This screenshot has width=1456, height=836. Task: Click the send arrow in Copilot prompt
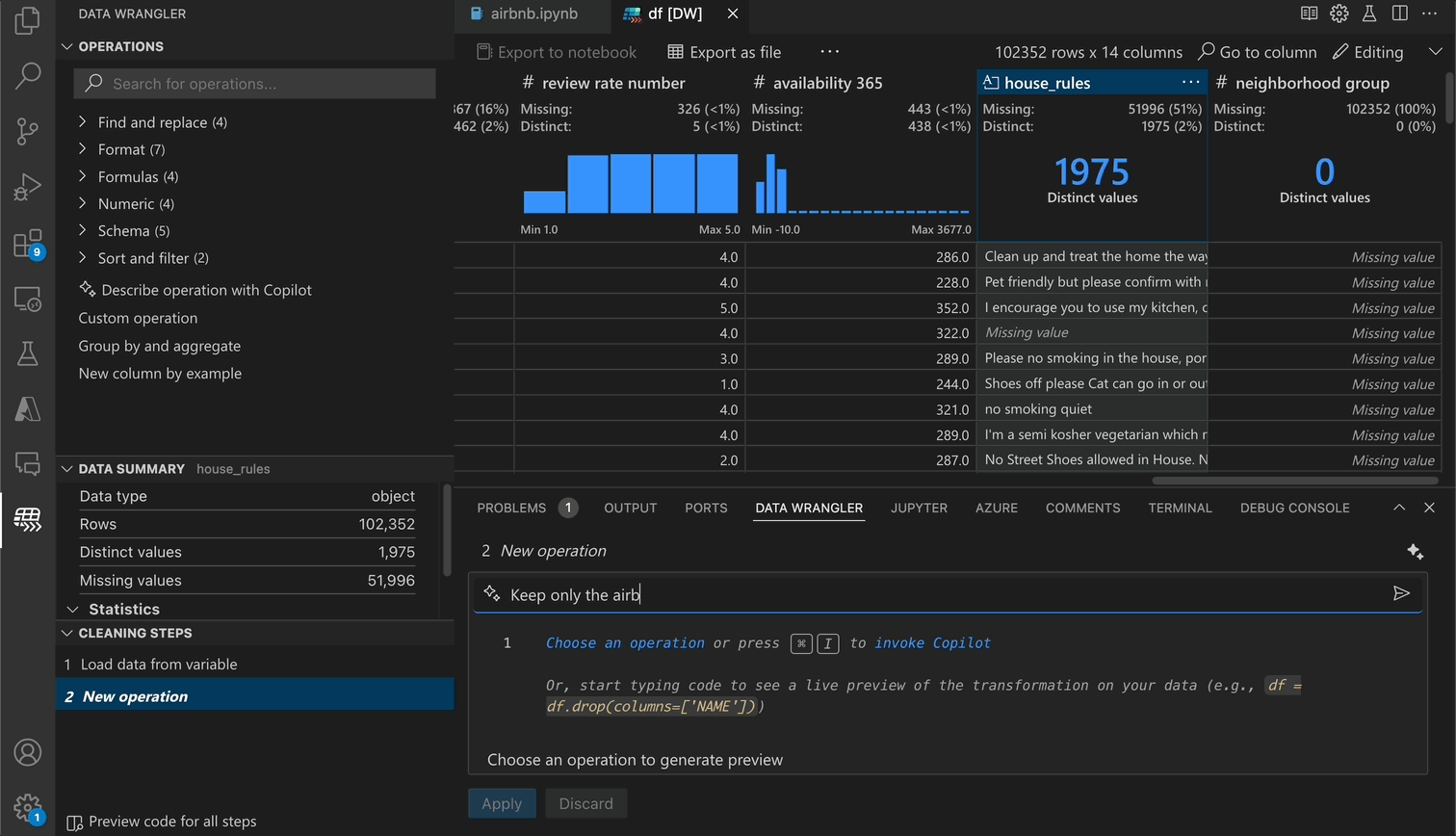1401,593
